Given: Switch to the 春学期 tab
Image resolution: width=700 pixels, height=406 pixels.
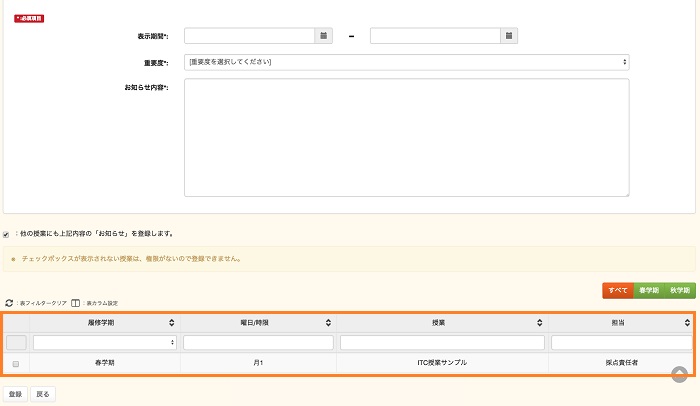Looking at the screenshot, I should click(x=648, y=290).
